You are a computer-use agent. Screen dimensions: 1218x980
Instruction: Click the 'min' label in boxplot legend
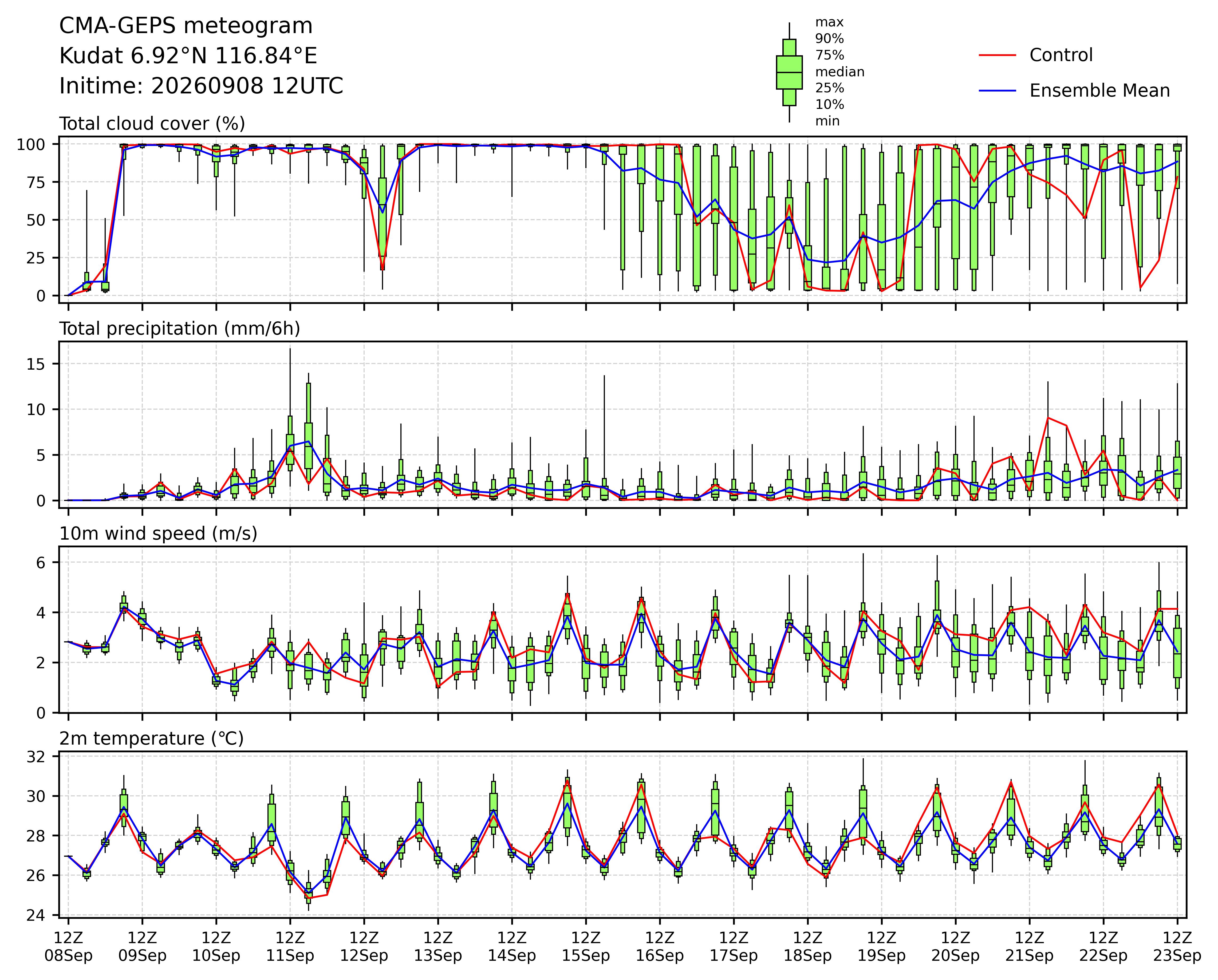(x=828, y=121)
